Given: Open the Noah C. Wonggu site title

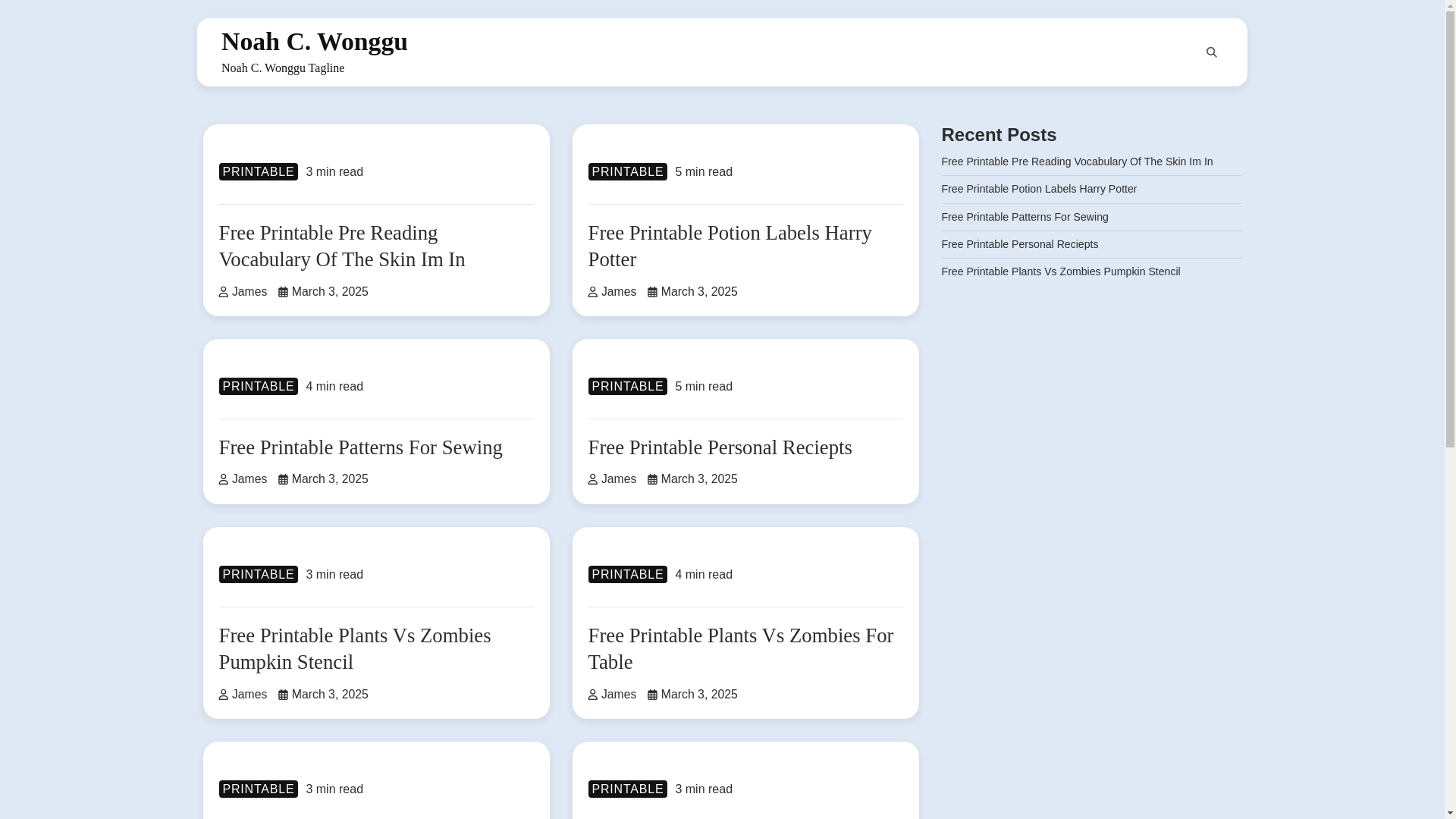Looking at the screenshot, I should (x=314, y=41).
